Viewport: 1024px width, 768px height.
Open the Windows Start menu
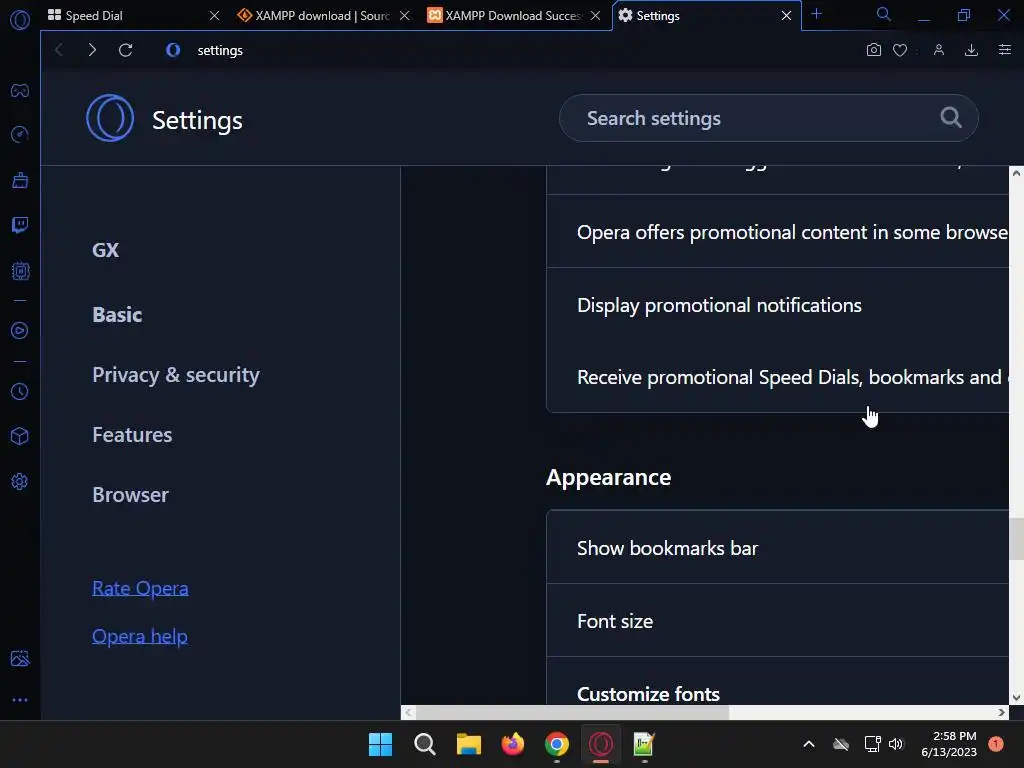click(x=380, y=744)
